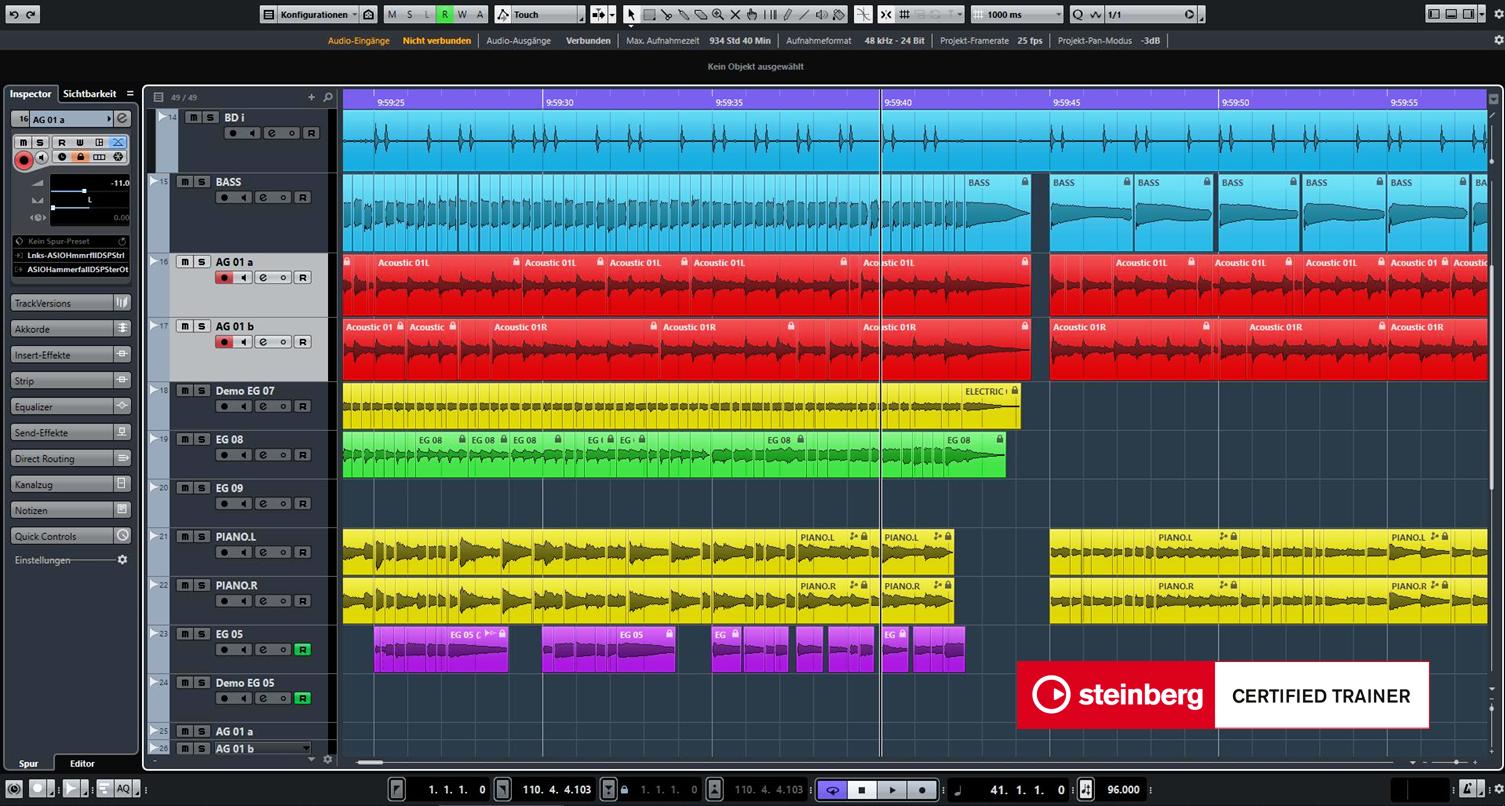Expand the Equalizer inspector section
The height and width of the screenshot is (806, 1505).
coord(71,407)
